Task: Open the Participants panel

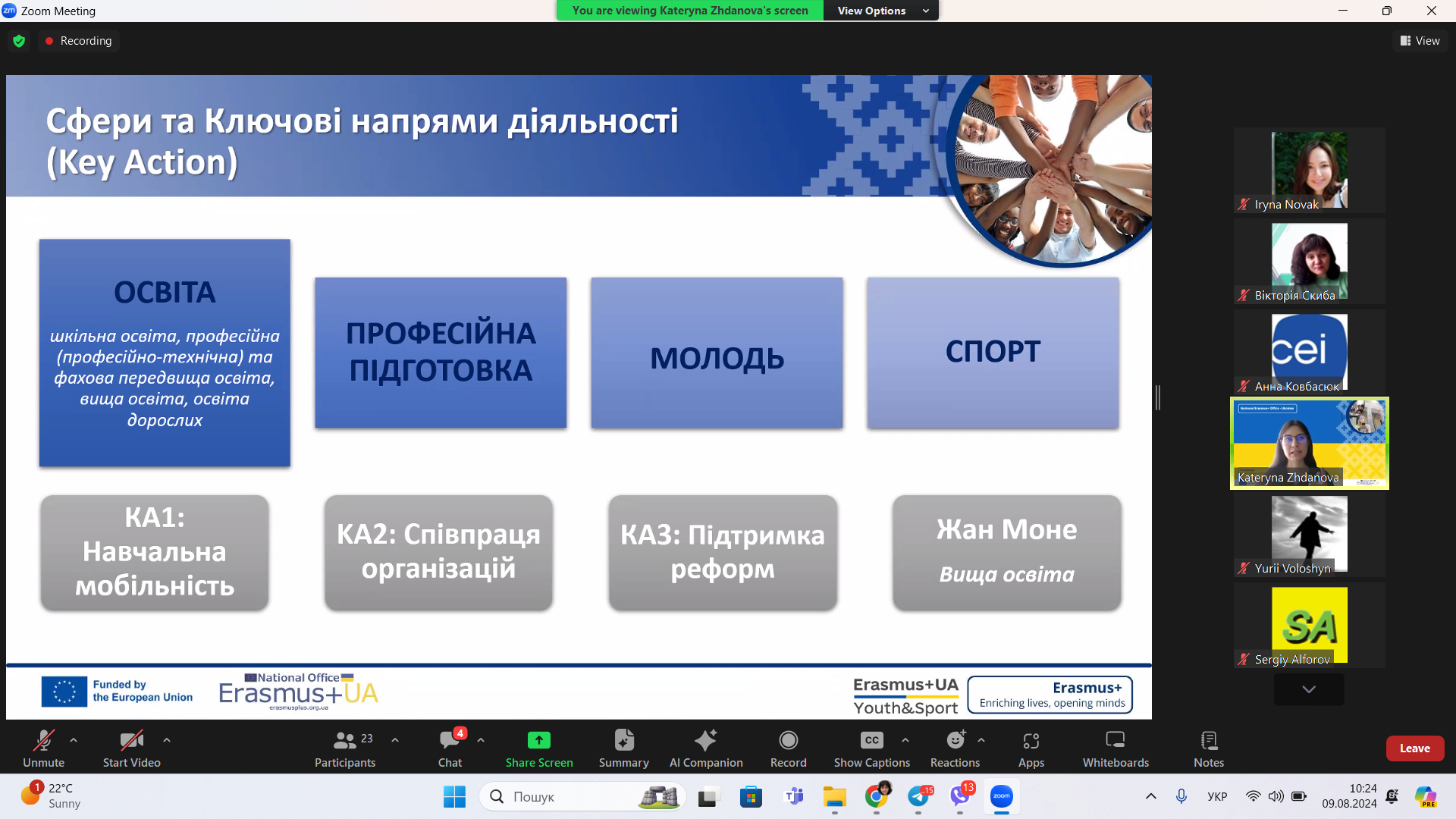Action: [345, 747]
